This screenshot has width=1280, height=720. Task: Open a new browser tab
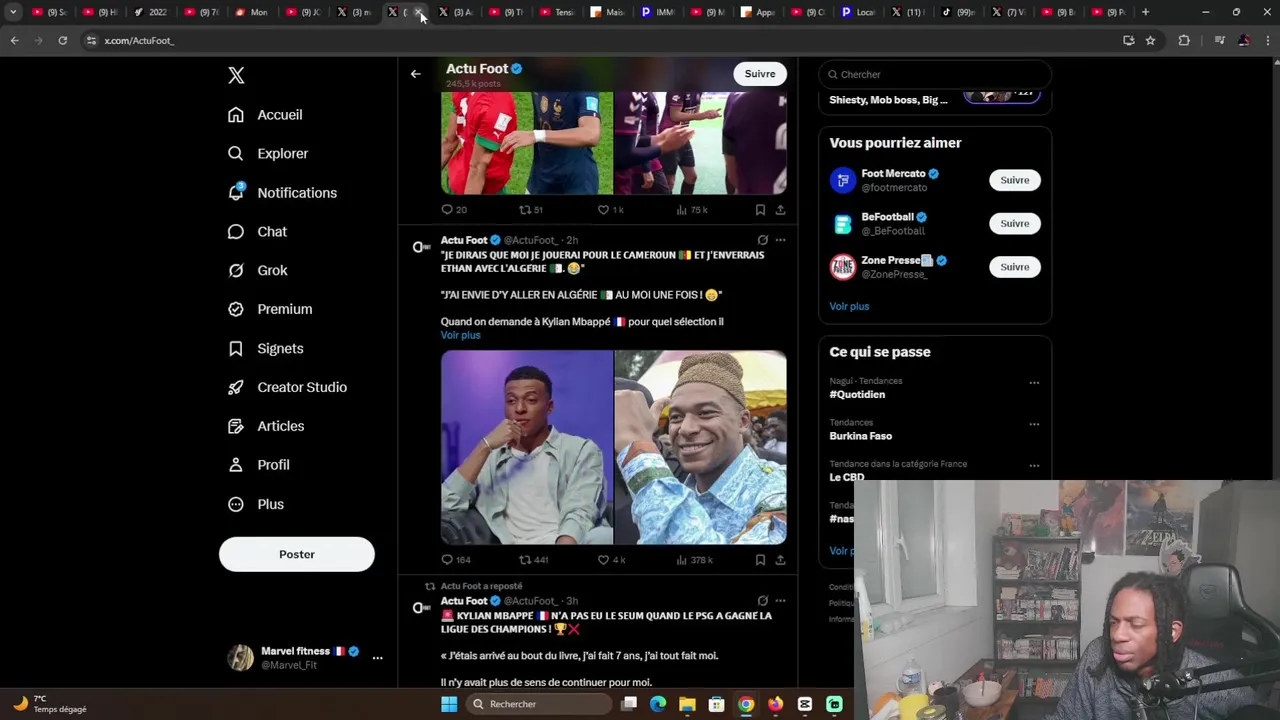point(1145,12)
